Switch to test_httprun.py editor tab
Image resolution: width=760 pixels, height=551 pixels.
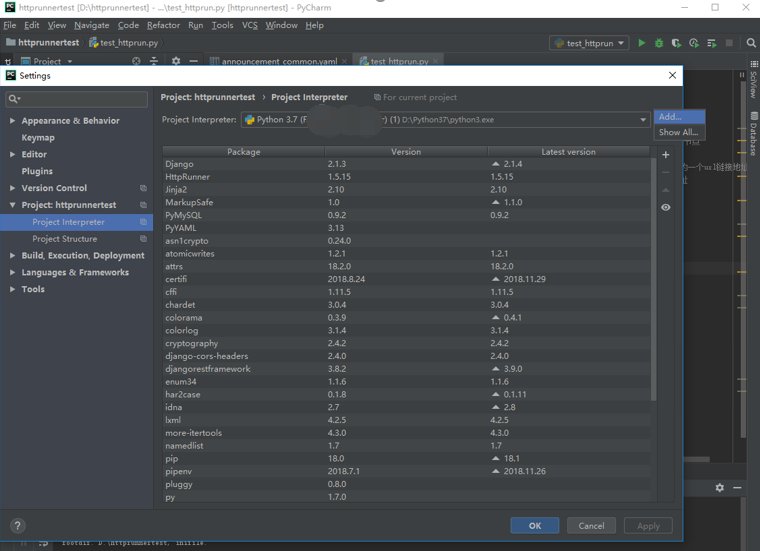click(399, 61)
